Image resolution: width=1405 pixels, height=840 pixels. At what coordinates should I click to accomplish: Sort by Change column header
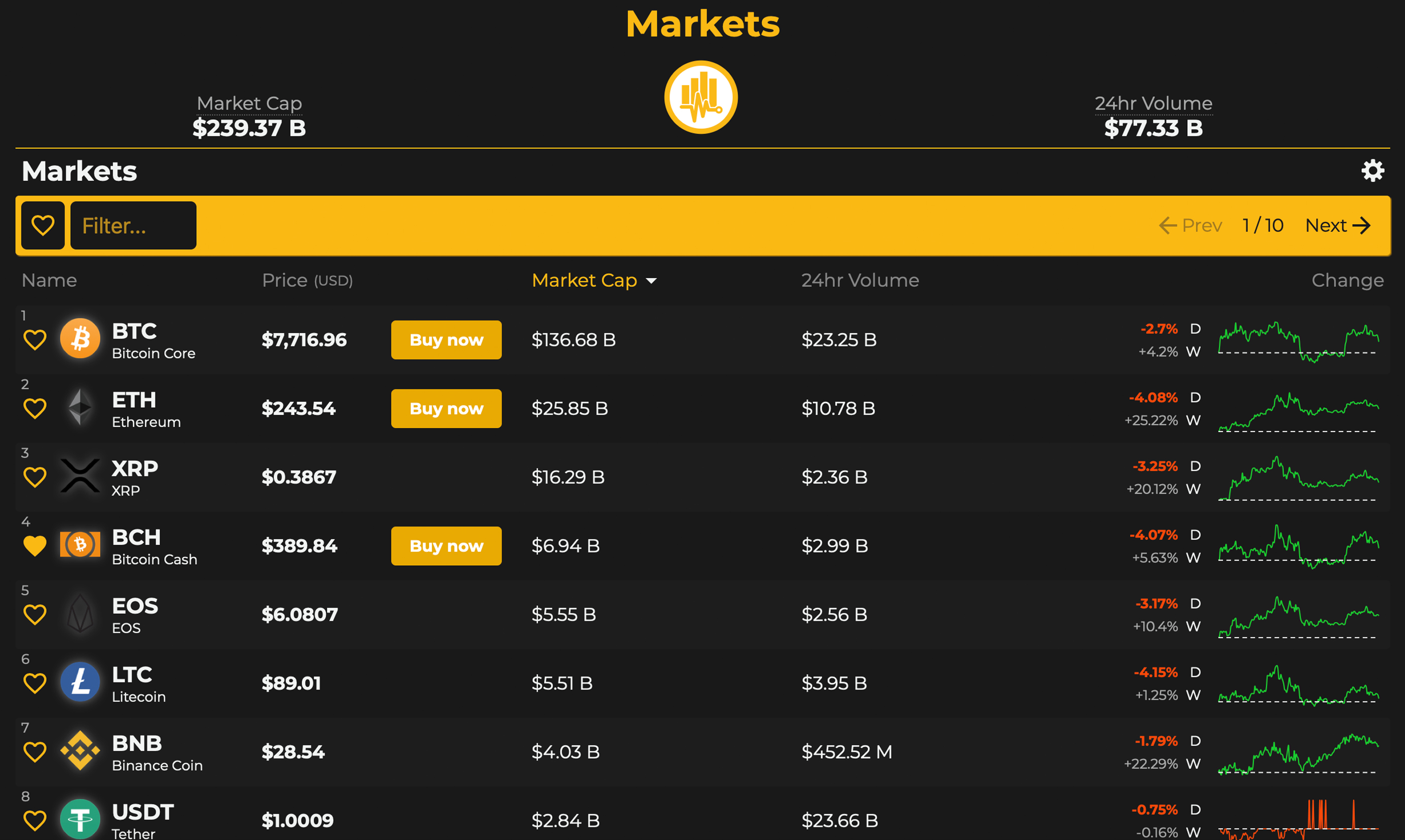(x=1348, y=280)
